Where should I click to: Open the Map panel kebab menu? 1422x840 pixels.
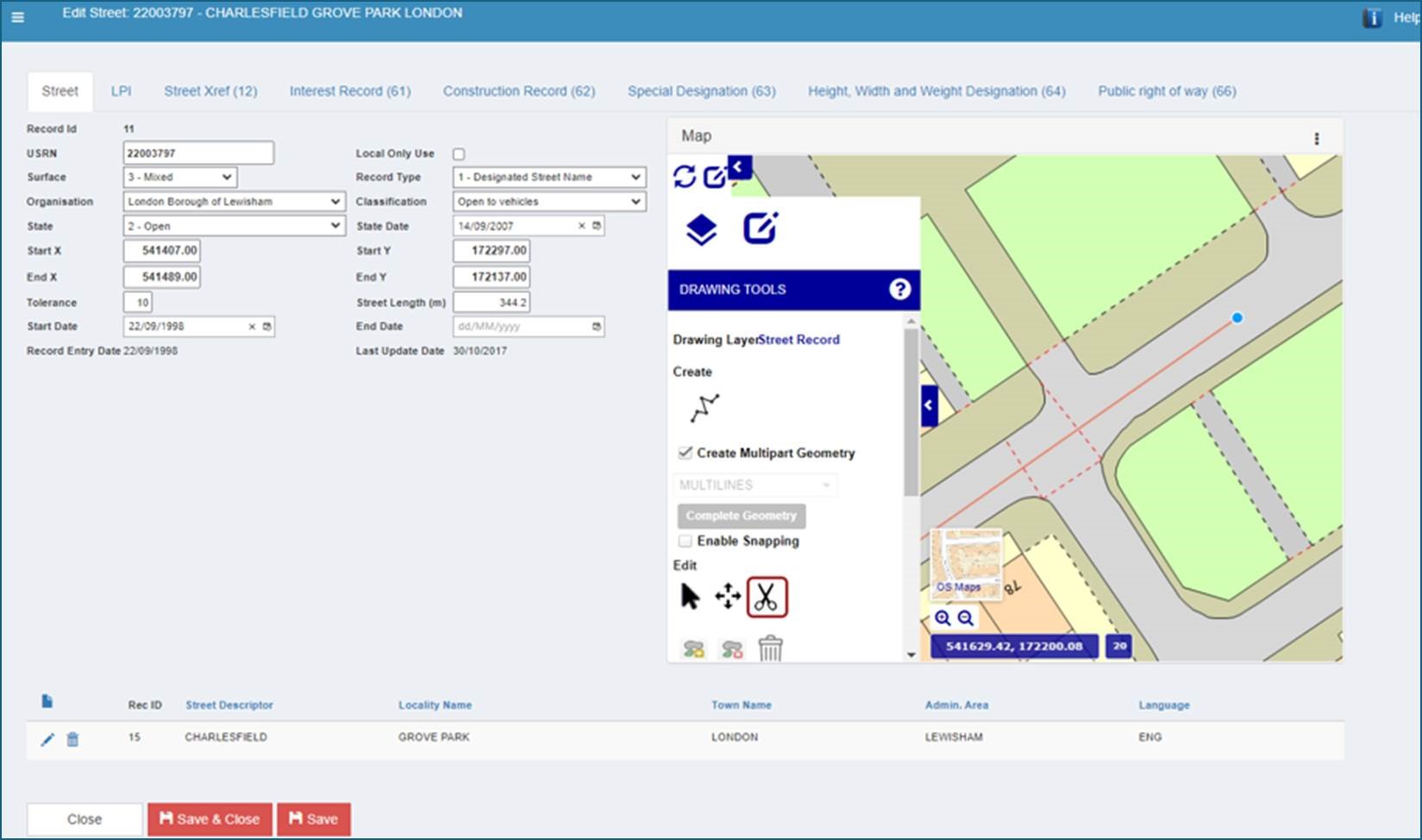1316,139
